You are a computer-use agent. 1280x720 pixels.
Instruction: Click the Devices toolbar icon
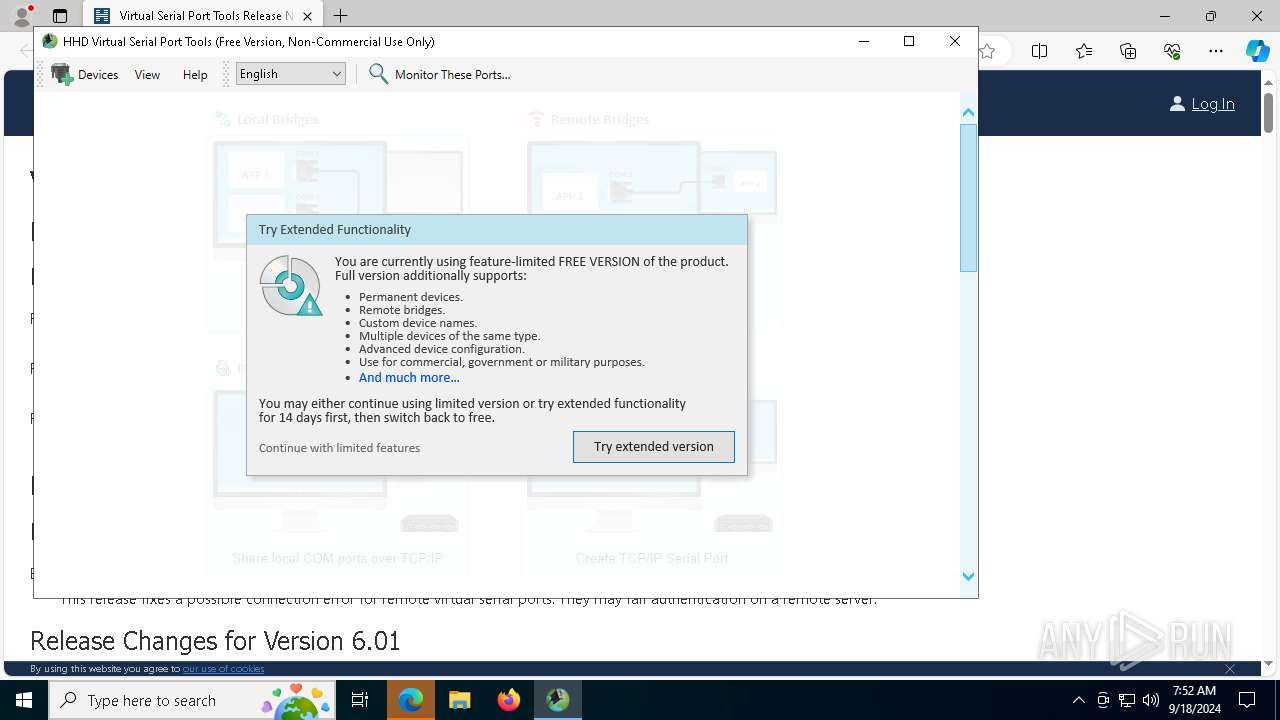click(x=62, y=74)
